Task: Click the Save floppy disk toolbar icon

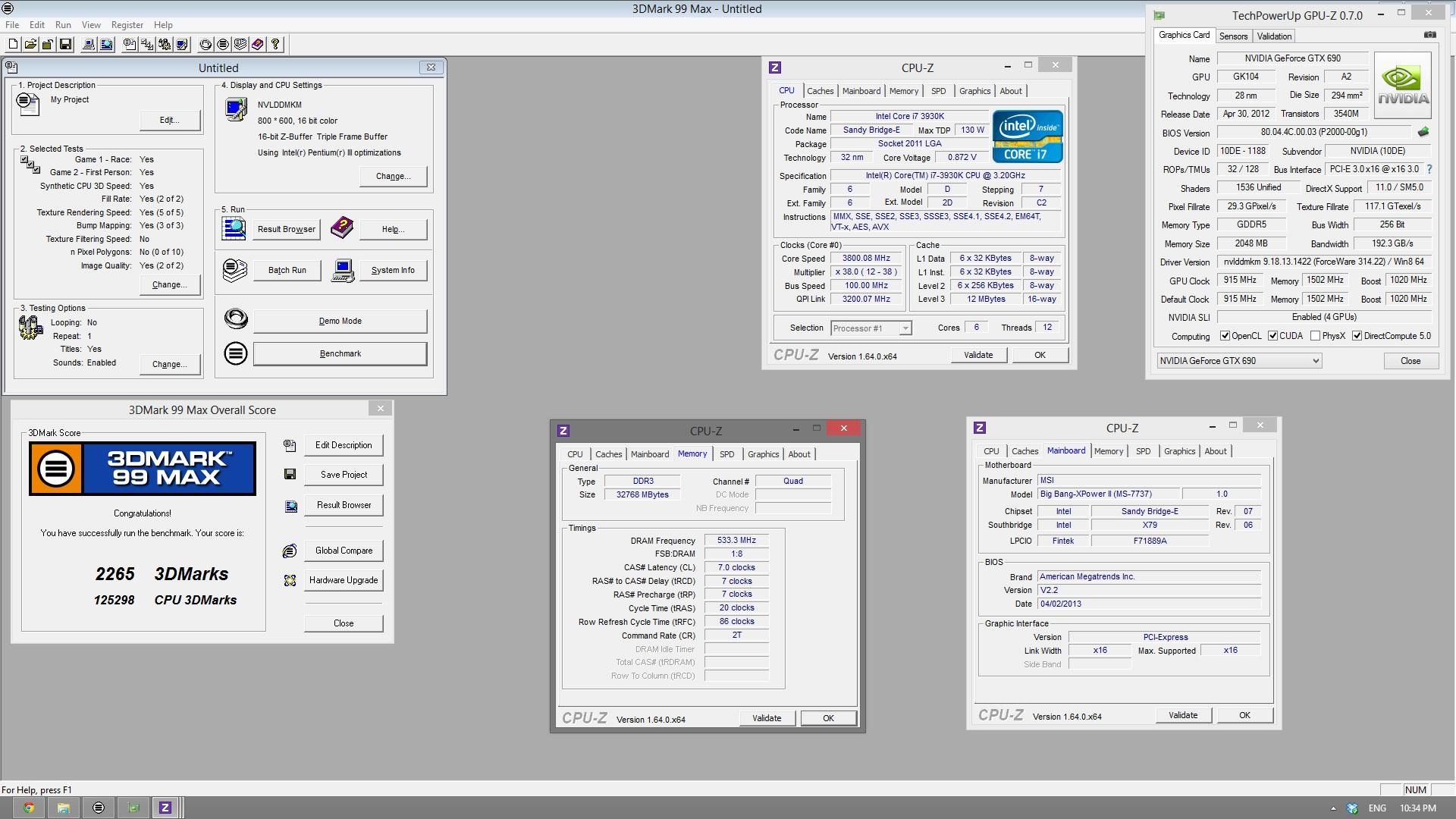Action: pos(65,44)
